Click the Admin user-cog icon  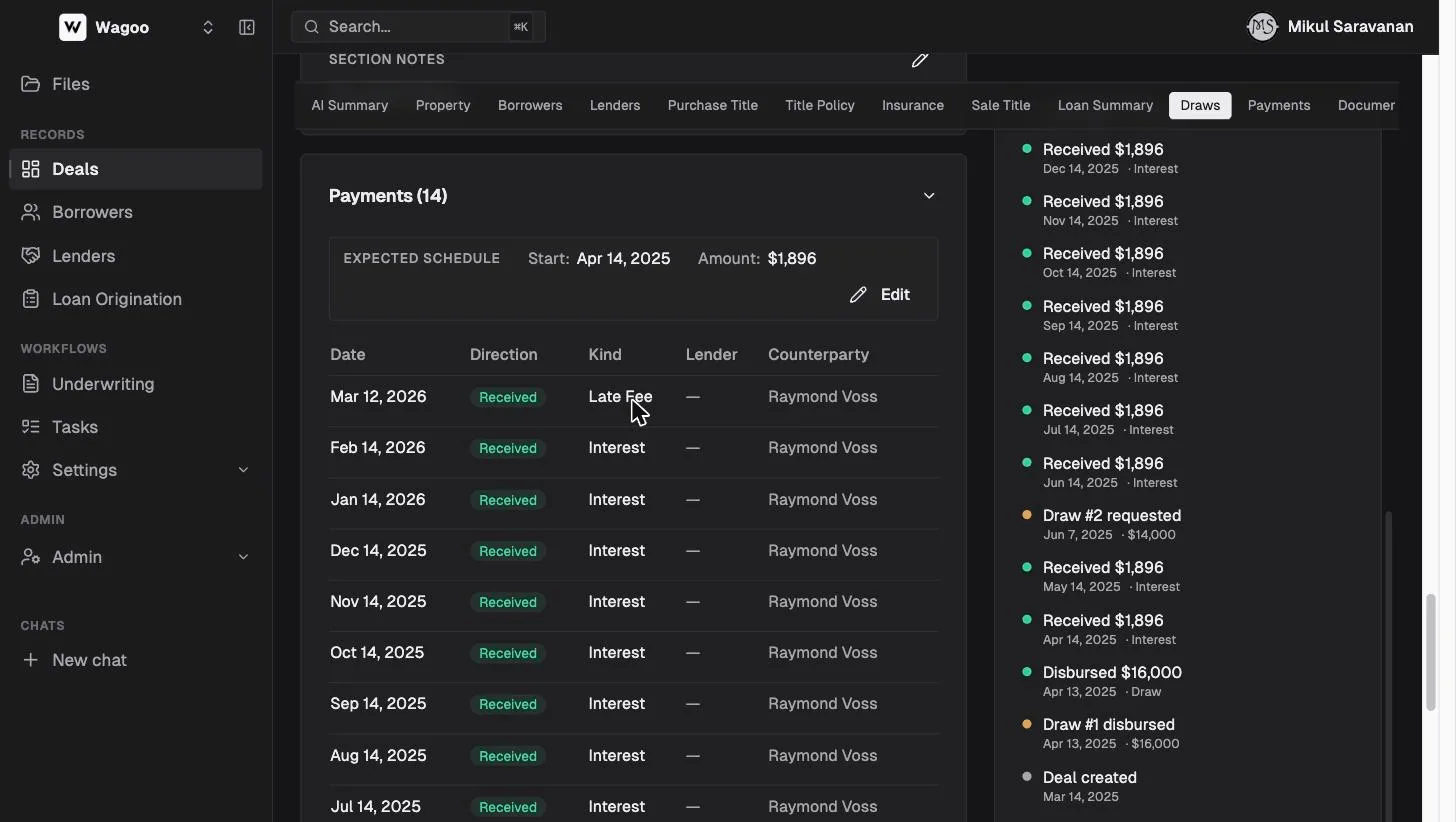pos(31,557)
